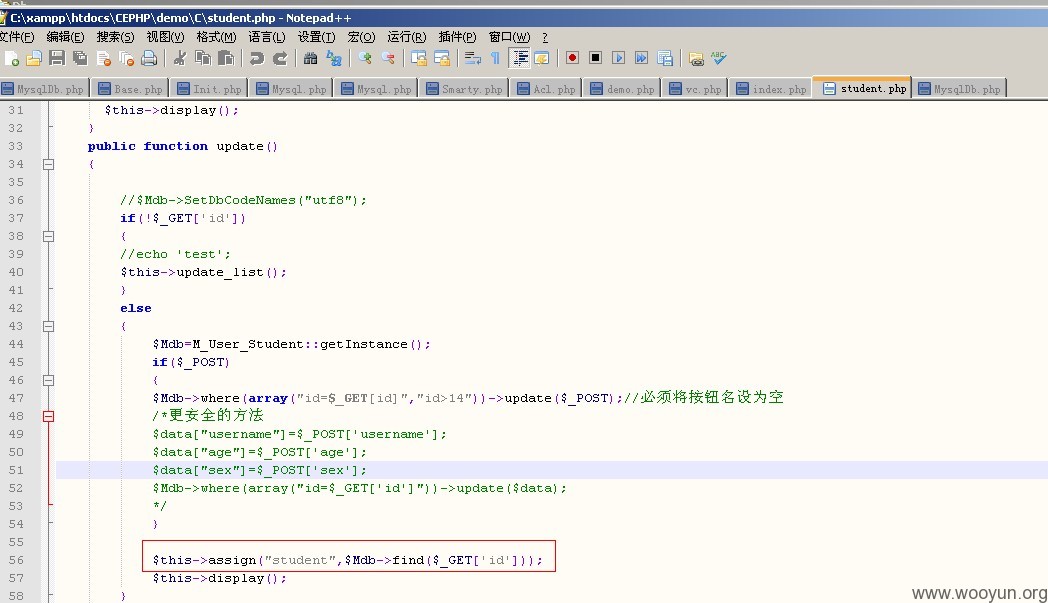Zoom in with the magnifier plus icon
Image resolution: width=1048 pixels, height=603 pixels.
point(365,59)
